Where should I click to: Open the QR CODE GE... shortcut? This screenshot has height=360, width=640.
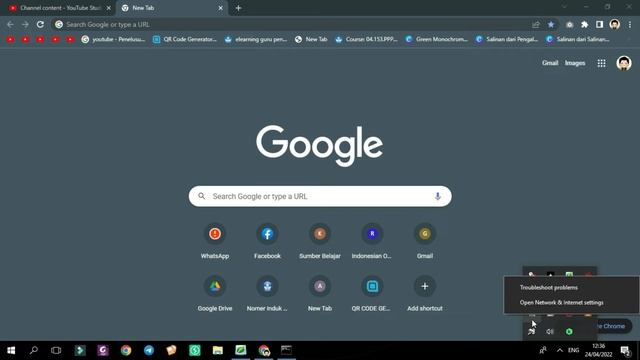(372, 294)
